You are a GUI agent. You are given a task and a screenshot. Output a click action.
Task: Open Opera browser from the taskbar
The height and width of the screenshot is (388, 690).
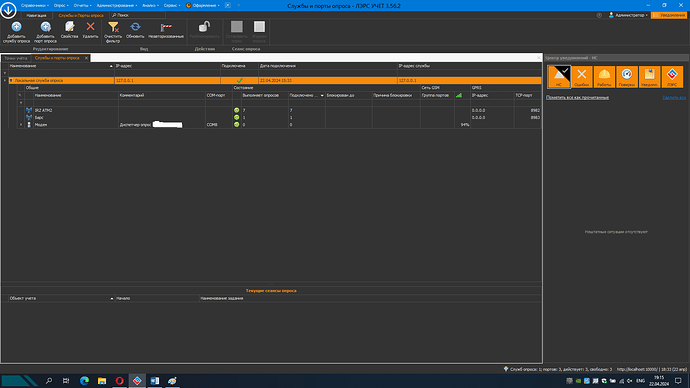pos(119,381)
